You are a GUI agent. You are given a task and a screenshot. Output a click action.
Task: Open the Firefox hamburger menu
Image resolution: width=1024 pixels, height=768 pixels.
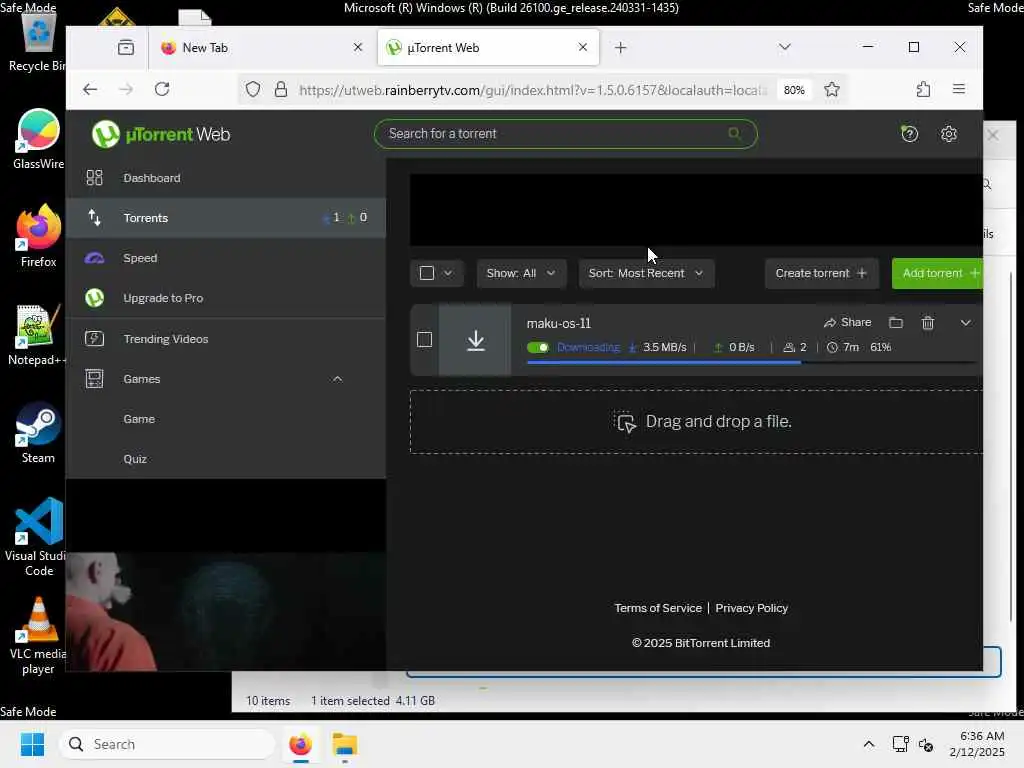tap(959, 89)
